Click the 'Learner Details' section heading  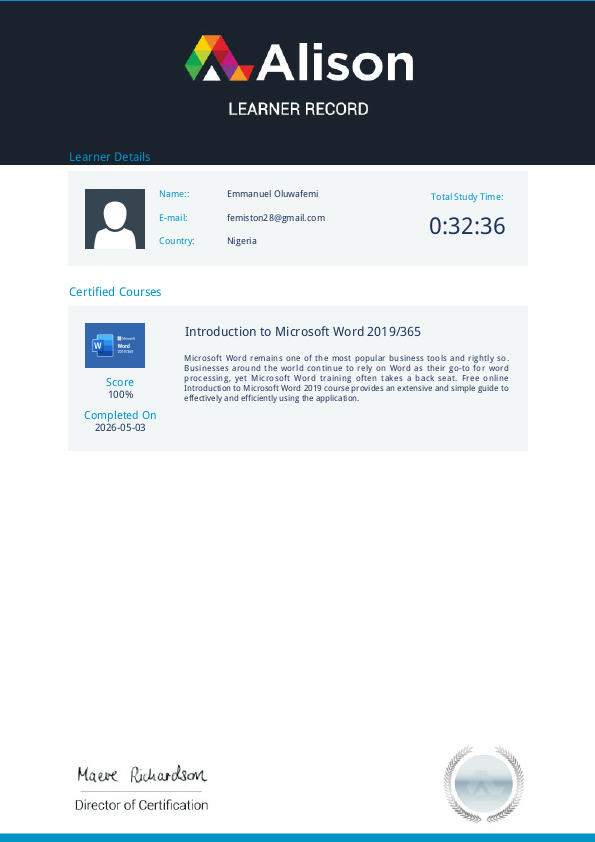click(110, 157)
